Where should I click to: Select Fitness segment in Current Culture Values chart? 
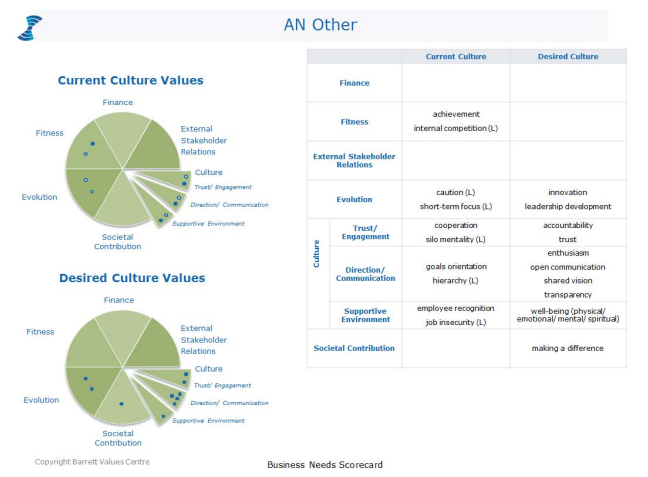click(x=90, y=147)
